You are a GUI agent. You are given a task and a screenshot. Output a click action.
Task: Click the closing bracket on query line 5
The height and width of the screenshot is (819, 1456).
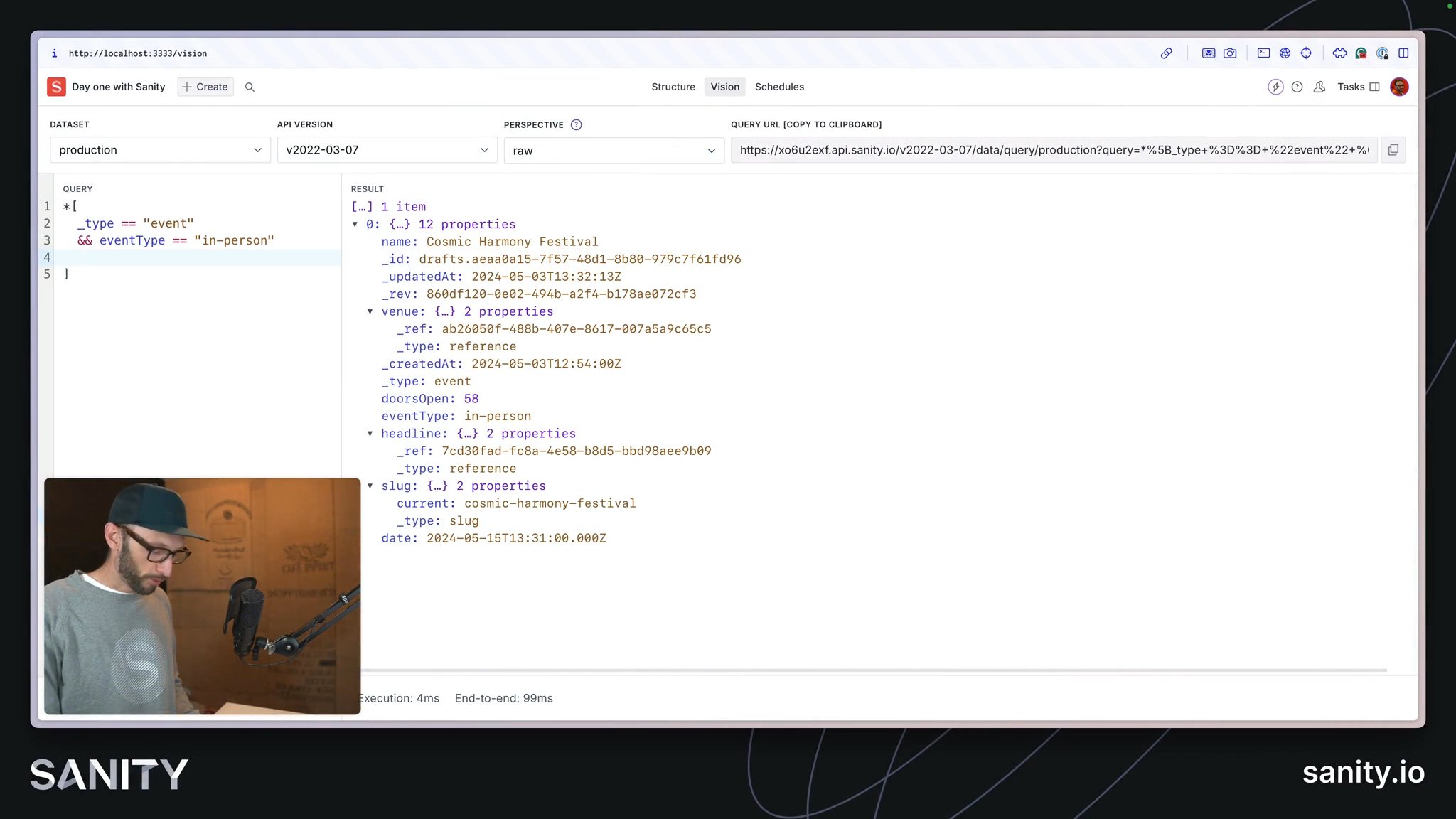tap(66, 274)
